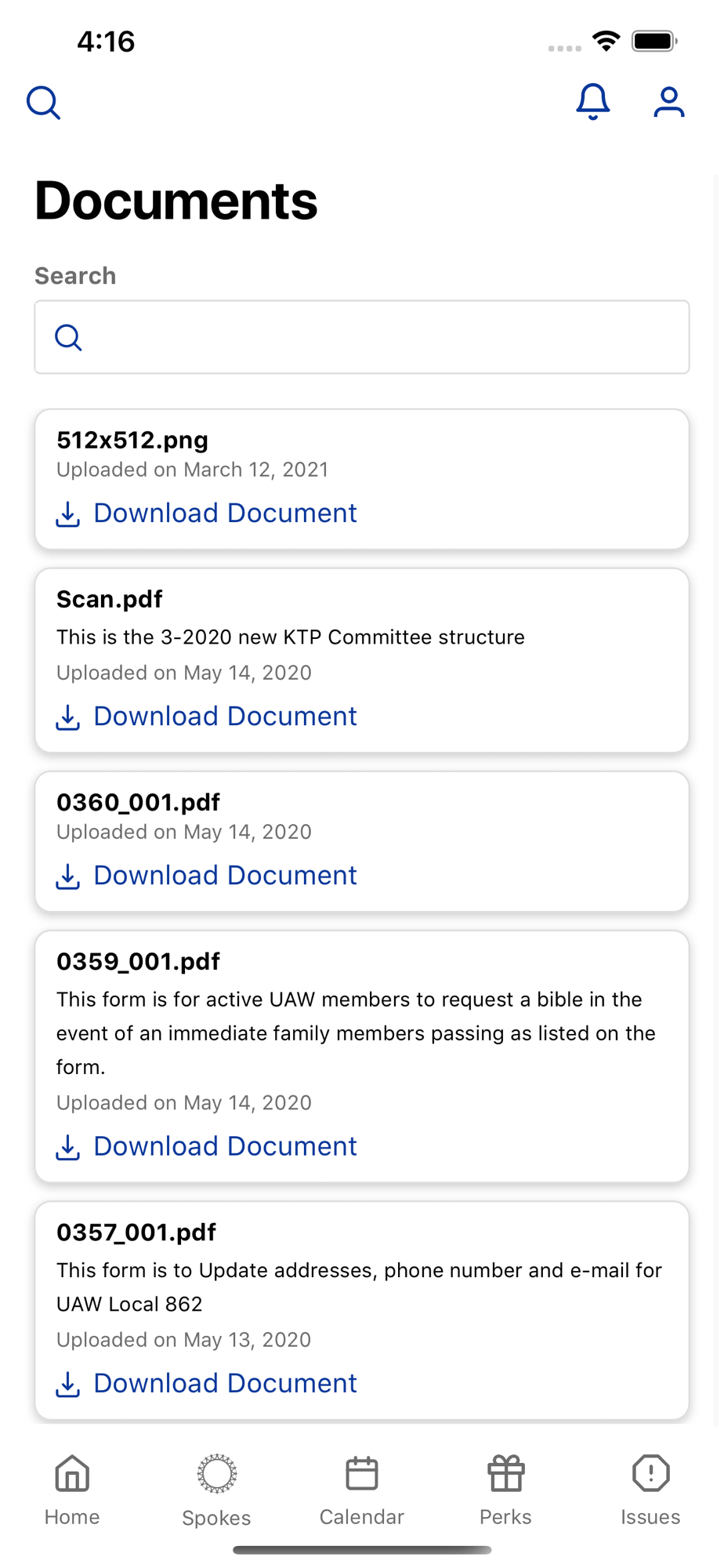Open the Spokes tab
Screen dimensions: 724x1568
[216, 1490]
